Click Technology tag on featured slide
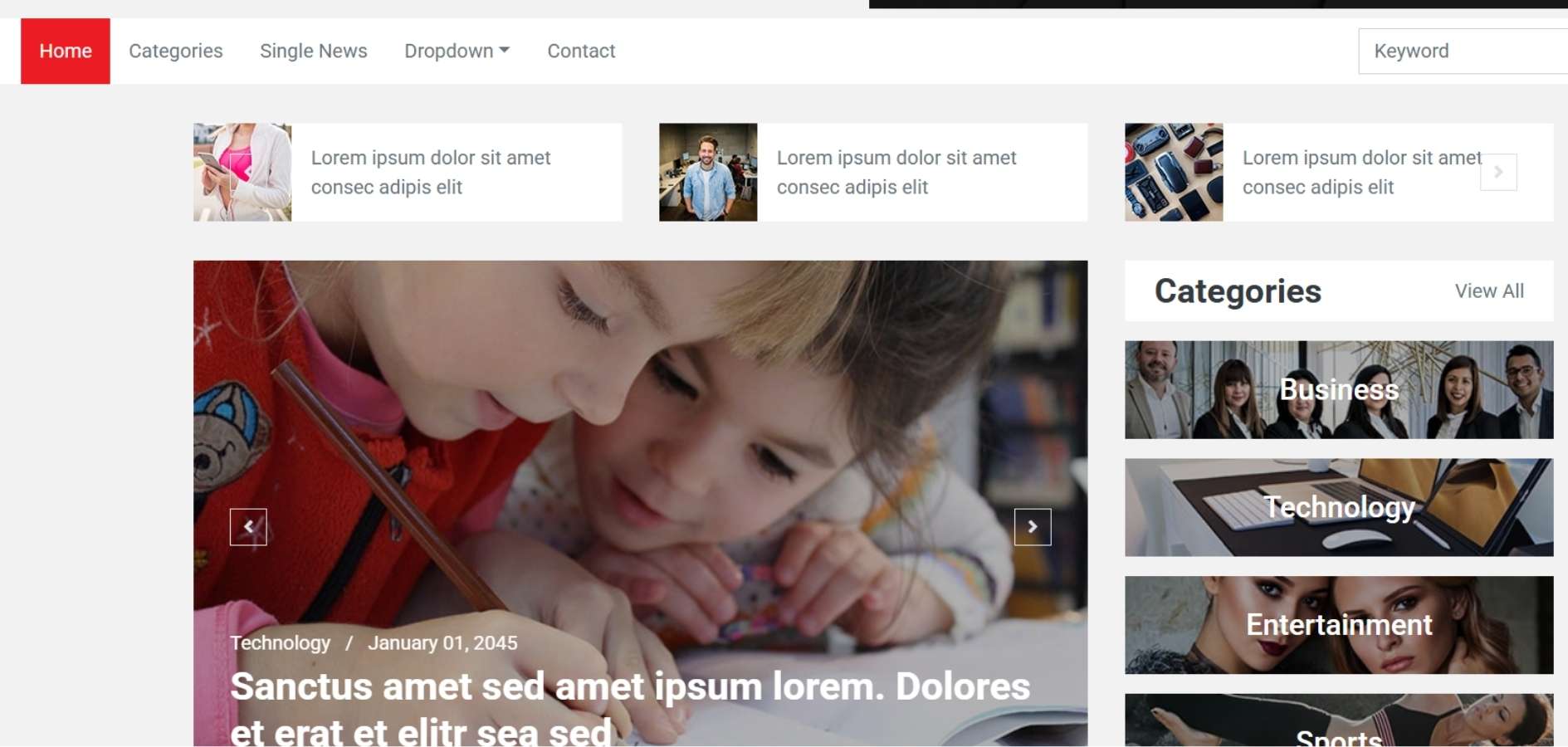 [280, 643]
